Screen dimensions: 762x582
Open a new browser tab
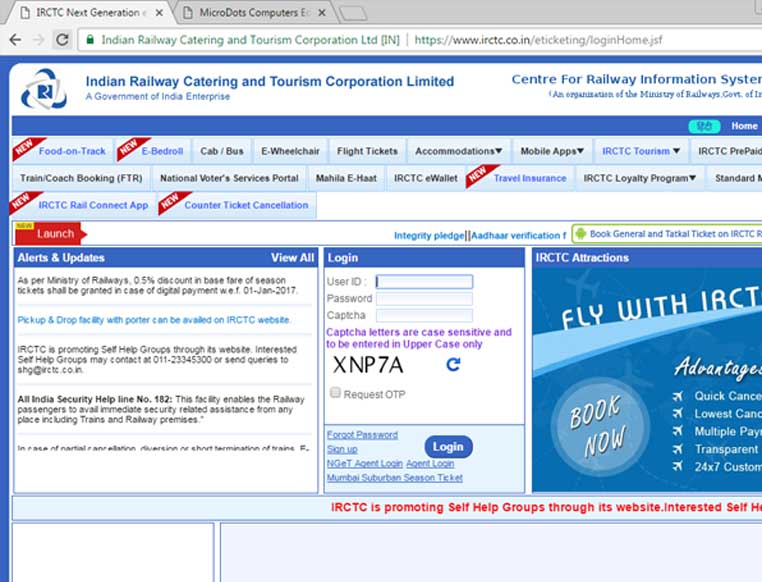[353, 14]
